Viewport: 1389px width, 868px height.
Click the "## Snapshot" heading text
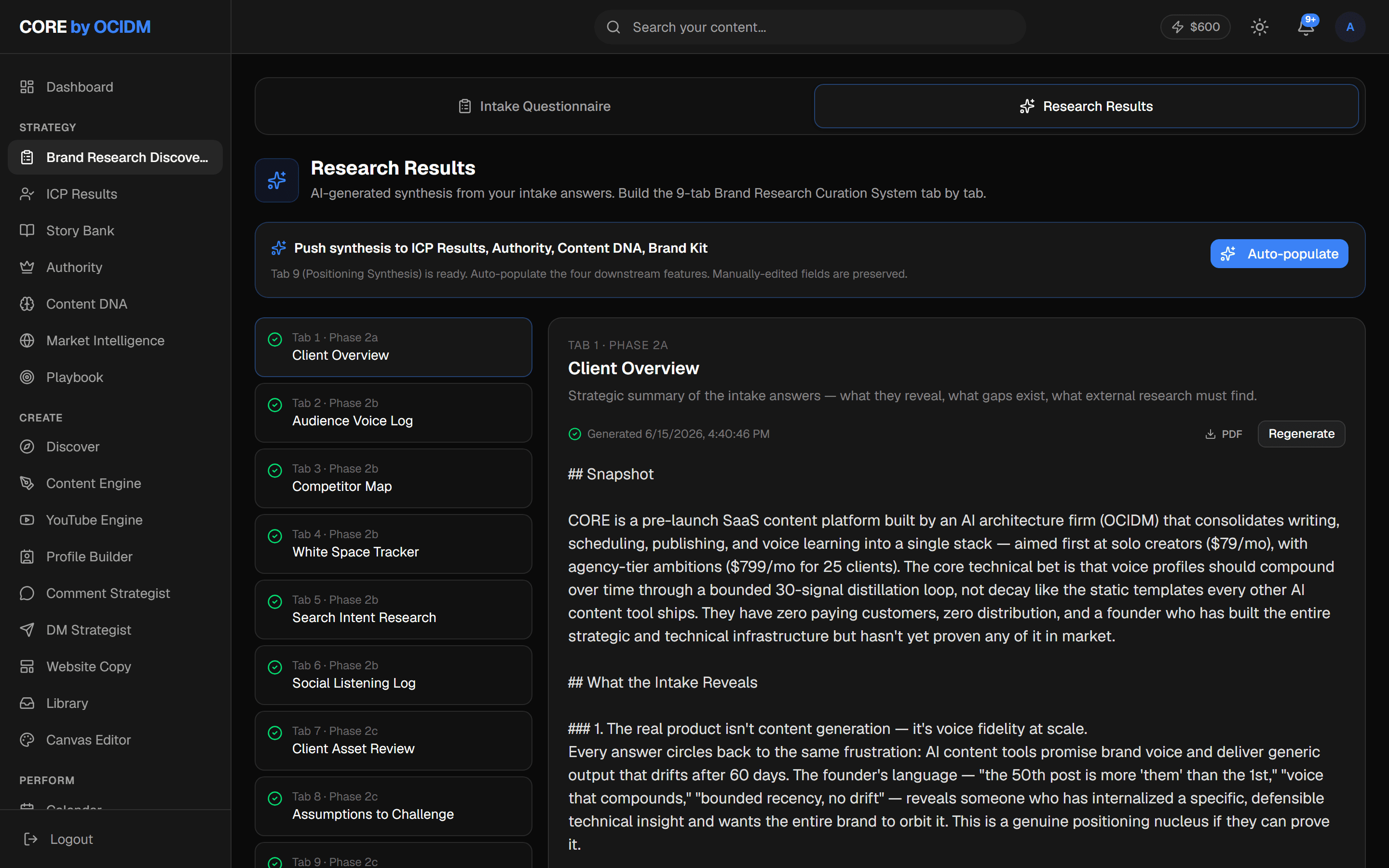tap(611, 474)
